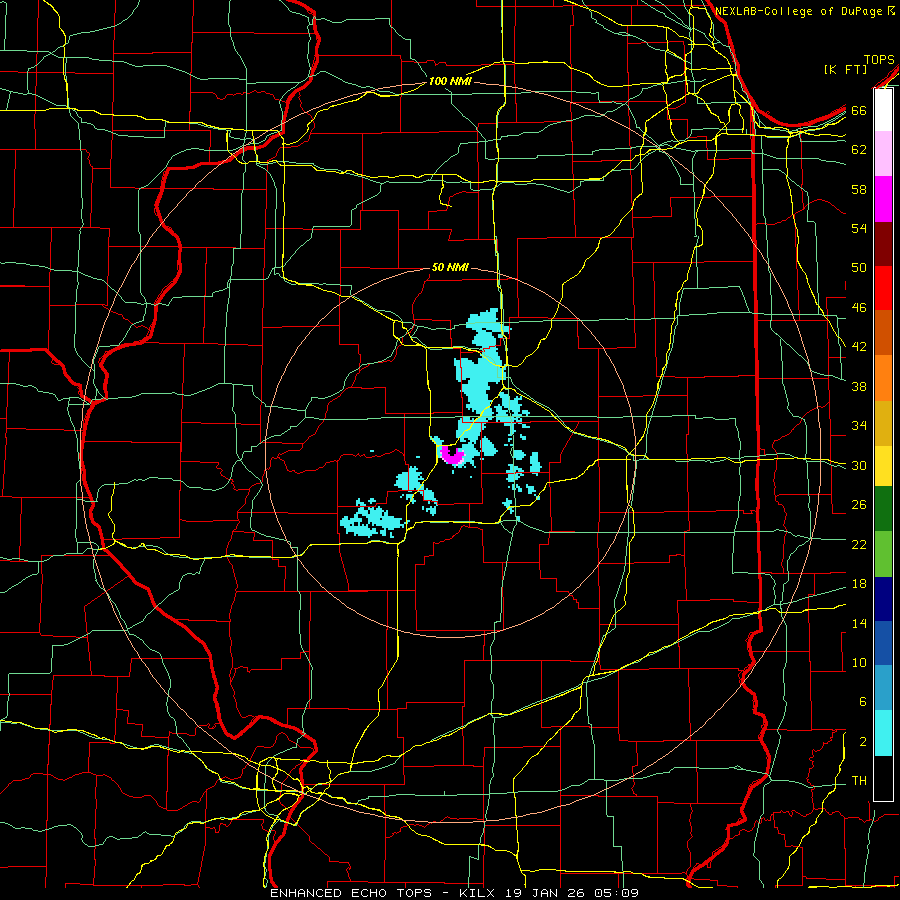Click the magenta swatch in the color scale
Image resolution: width=900 pixels, height=900 pixels.
[x=883, y=199]
